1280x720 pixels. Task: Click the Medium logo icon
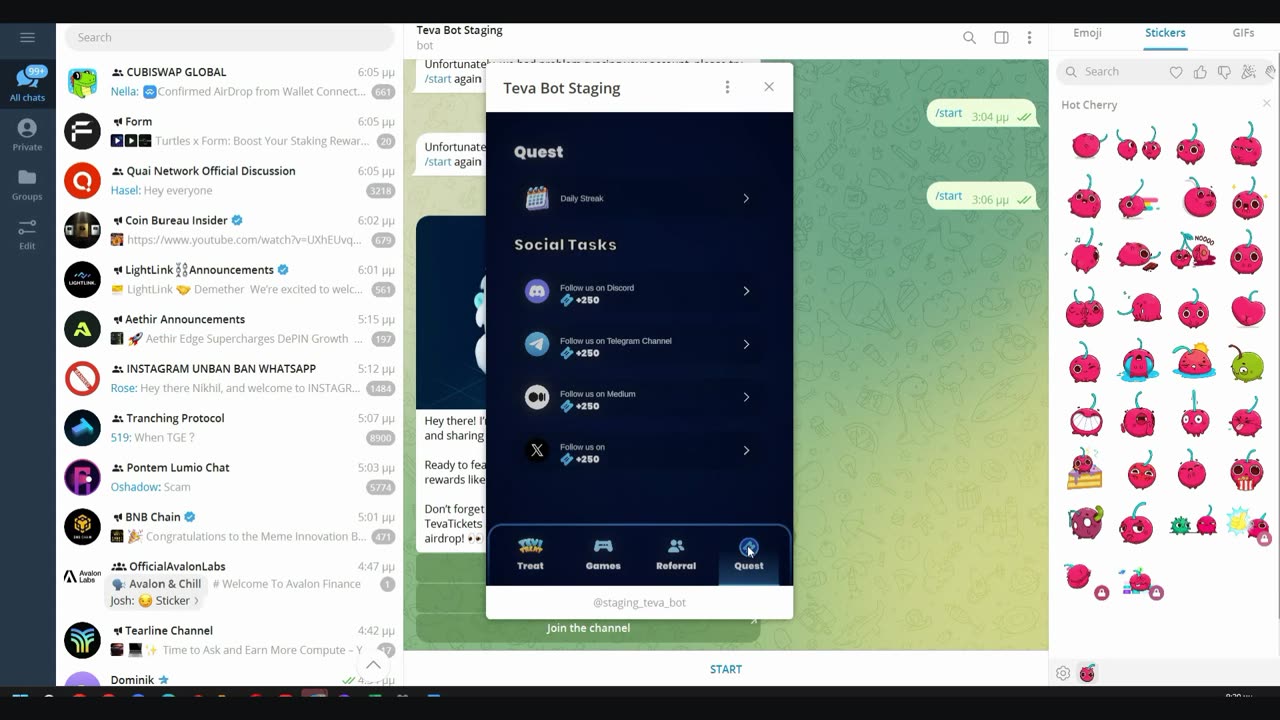tap(537, 397)
